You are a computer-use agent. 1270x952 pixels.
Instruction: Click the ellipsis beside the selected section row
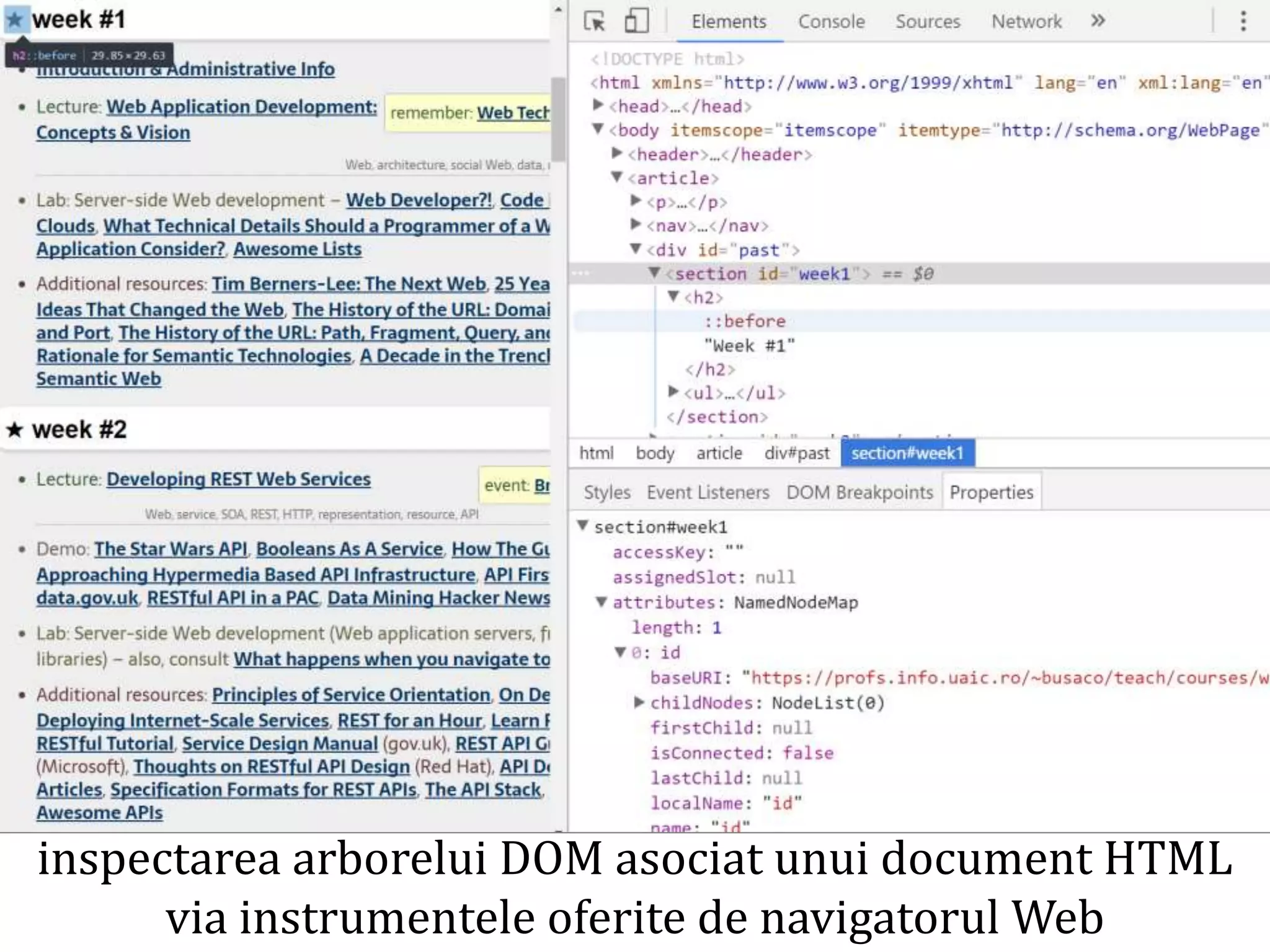click(x=581, y=273)
